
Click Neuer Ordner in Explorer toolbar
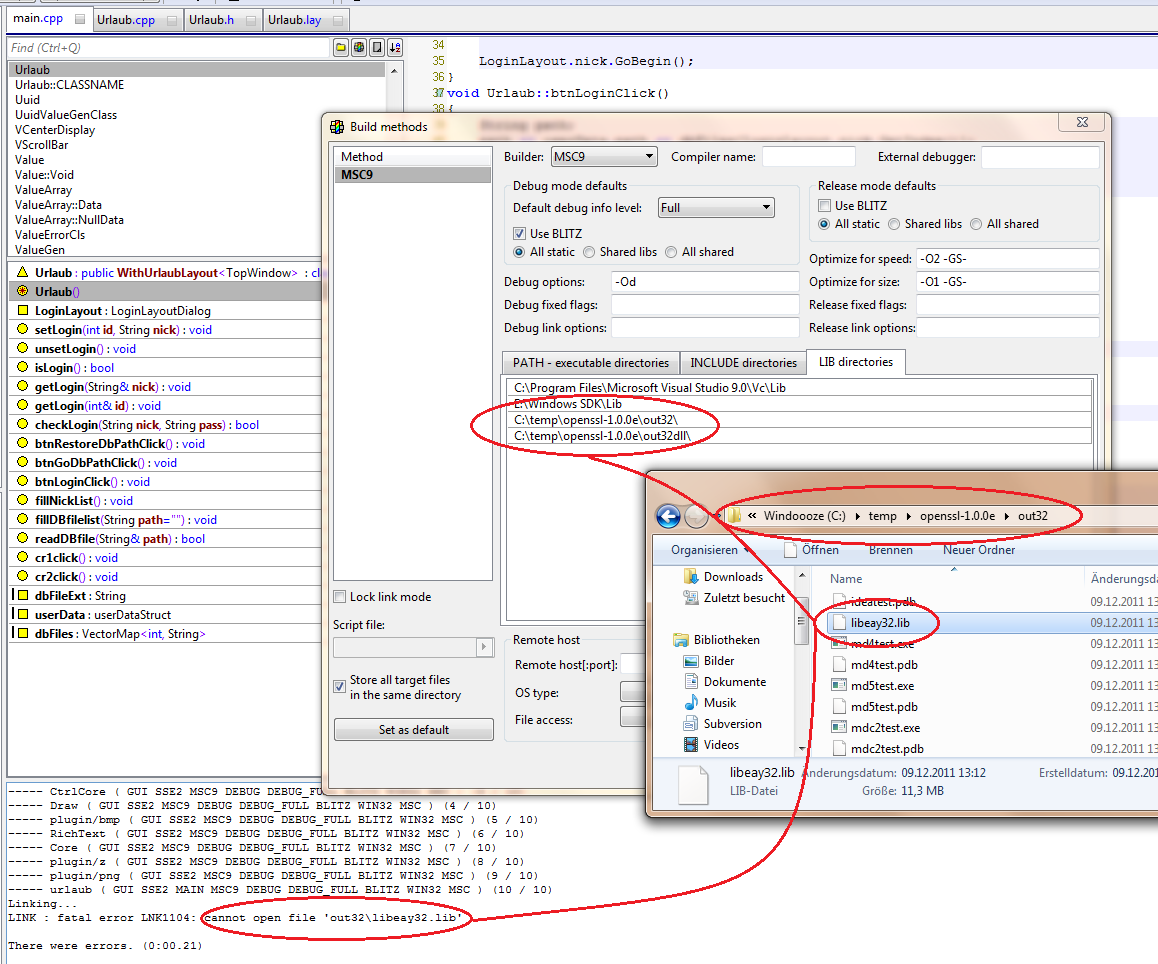(979, 550)
